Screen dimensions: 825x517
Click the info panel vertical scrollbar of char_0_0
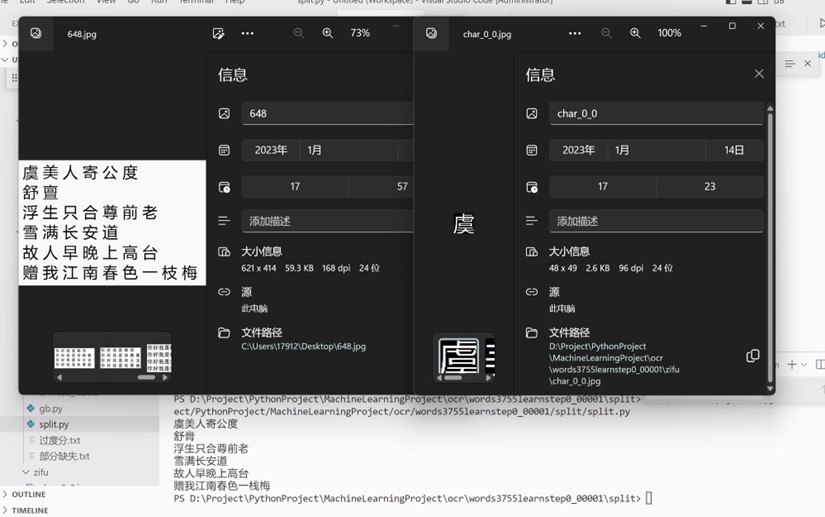pyautogui.click(x=770, y=247)
